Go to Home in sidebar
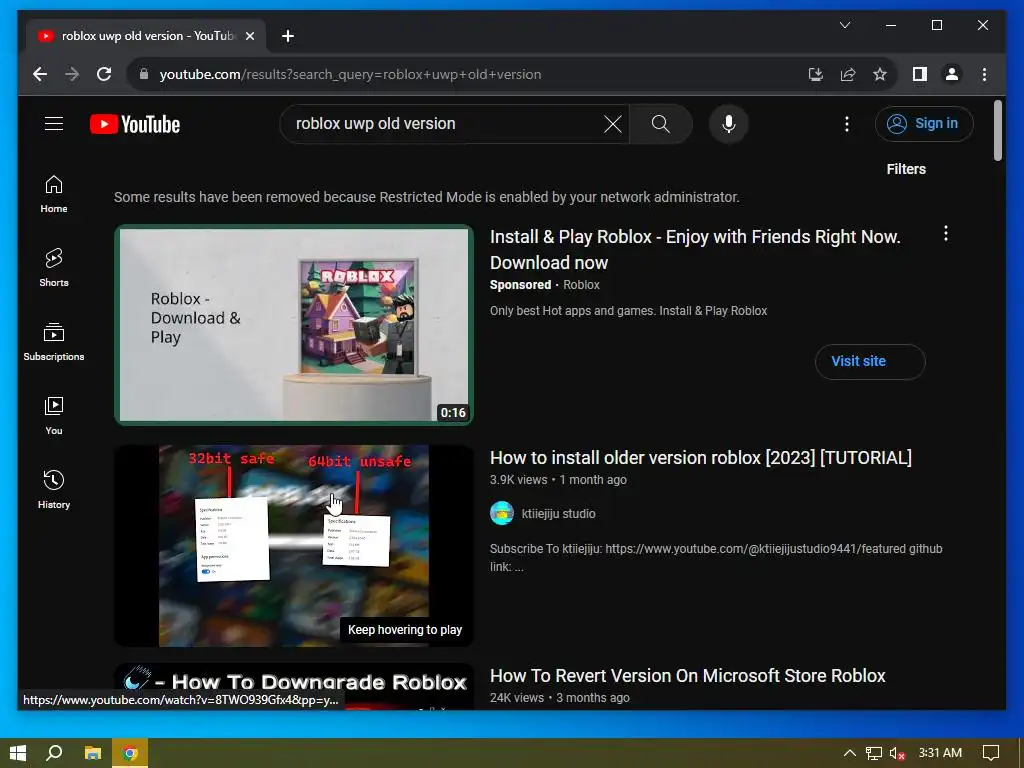Image resolution: width=1024 pixels, height=768 pixels. click(54, 194)
